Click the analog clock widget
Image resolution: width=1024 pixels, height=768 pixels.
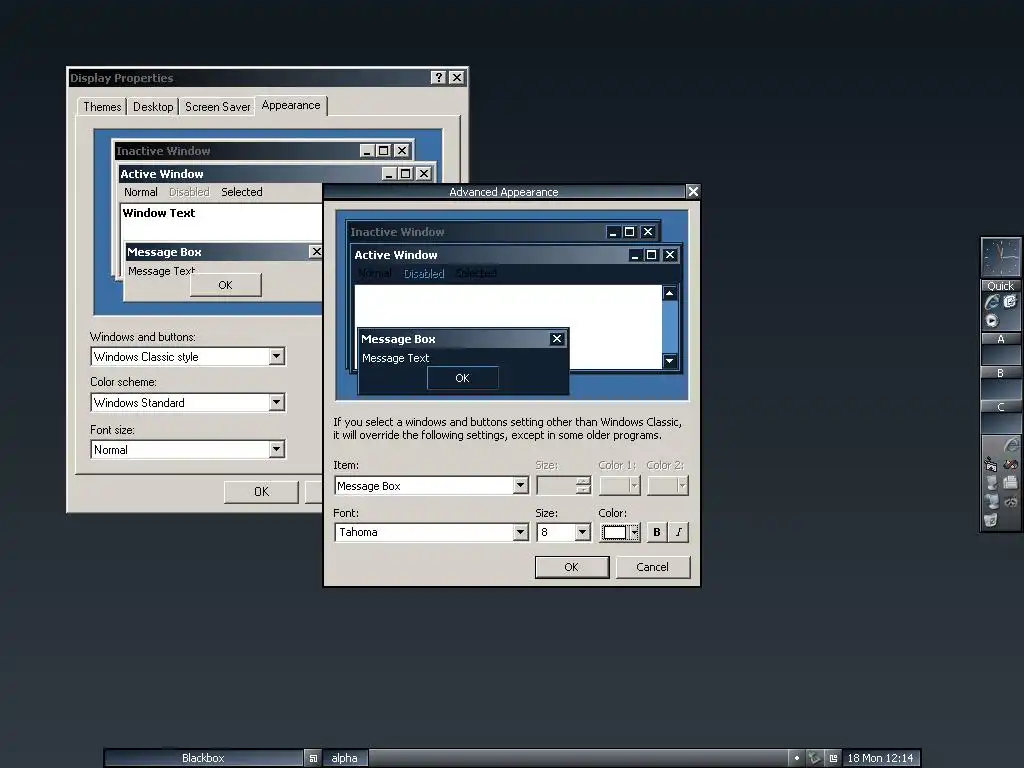pos(1000,257)
